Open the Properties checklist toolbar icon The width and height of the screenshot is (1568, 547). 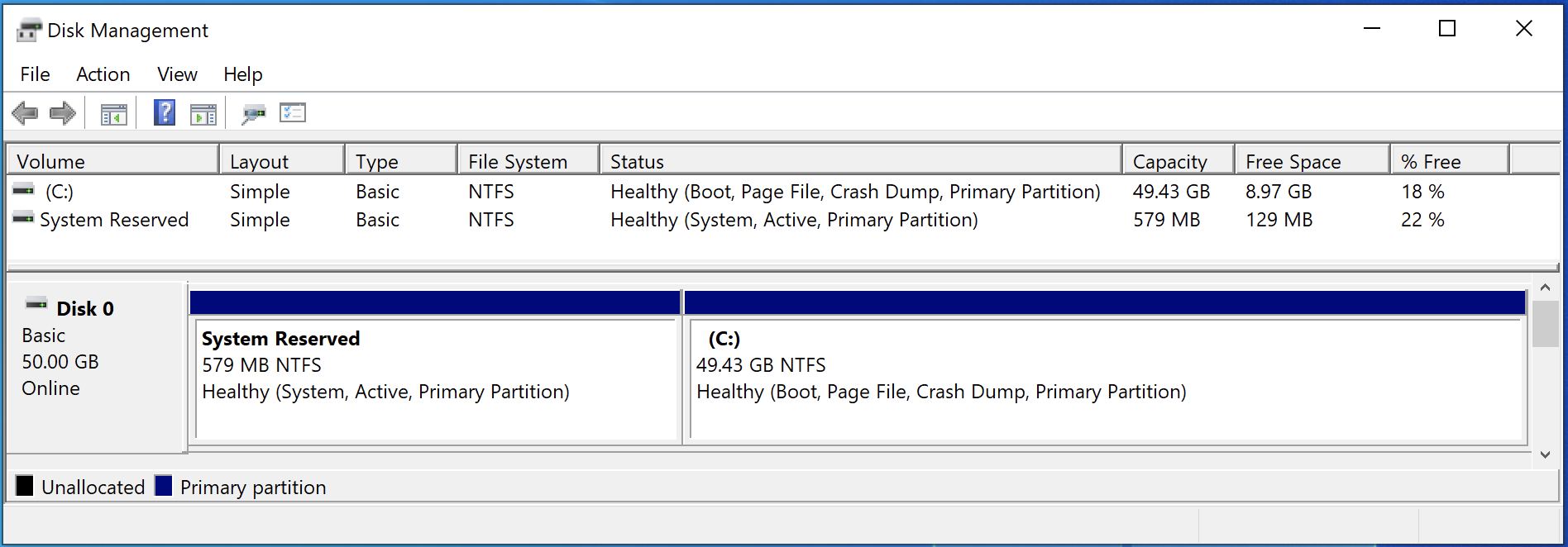point(293,112)
